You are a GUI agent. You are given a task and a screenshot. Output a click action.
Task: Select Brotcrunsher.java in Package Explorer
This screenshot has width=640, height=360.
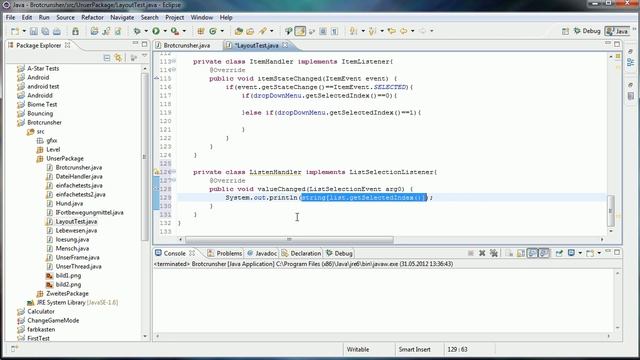tap(79, 167)
